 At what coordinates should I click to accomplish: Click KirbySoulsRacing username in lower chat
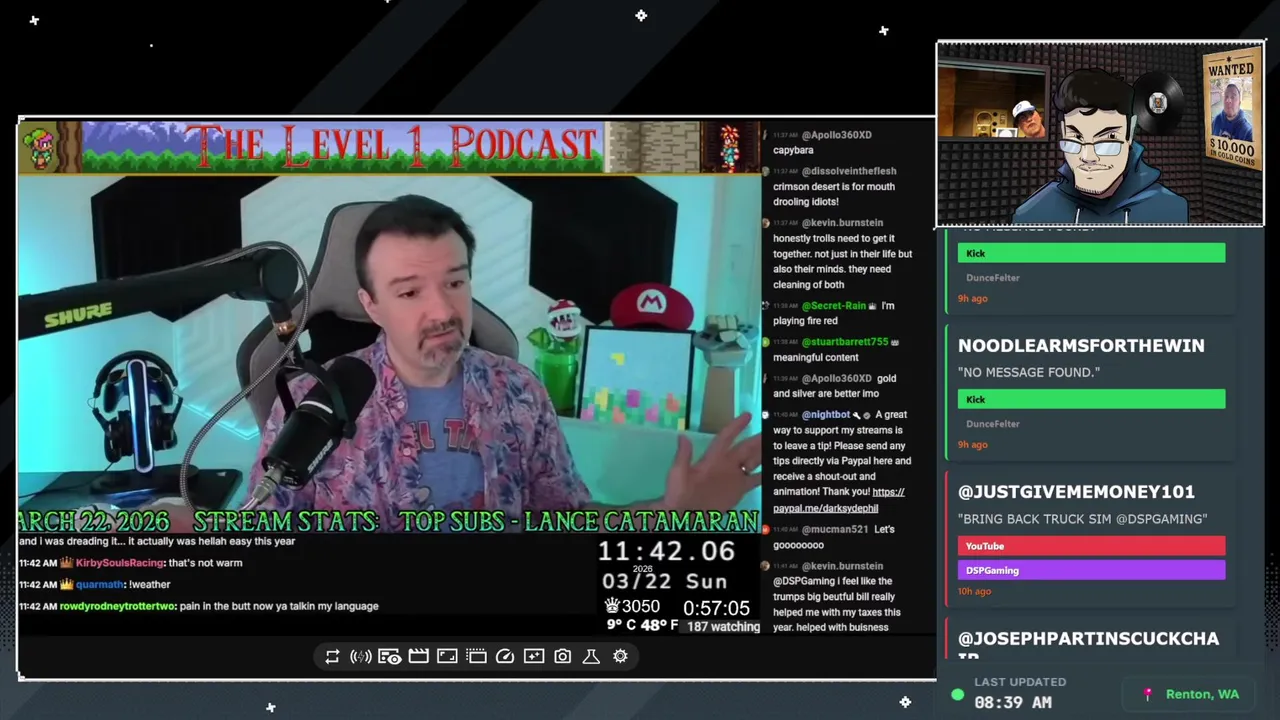(x=119, y=563)
